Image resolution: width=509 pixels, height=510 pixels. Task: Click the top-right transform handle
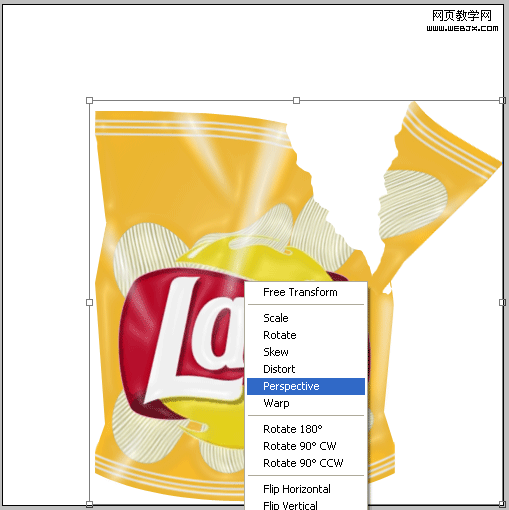point(502,100)
